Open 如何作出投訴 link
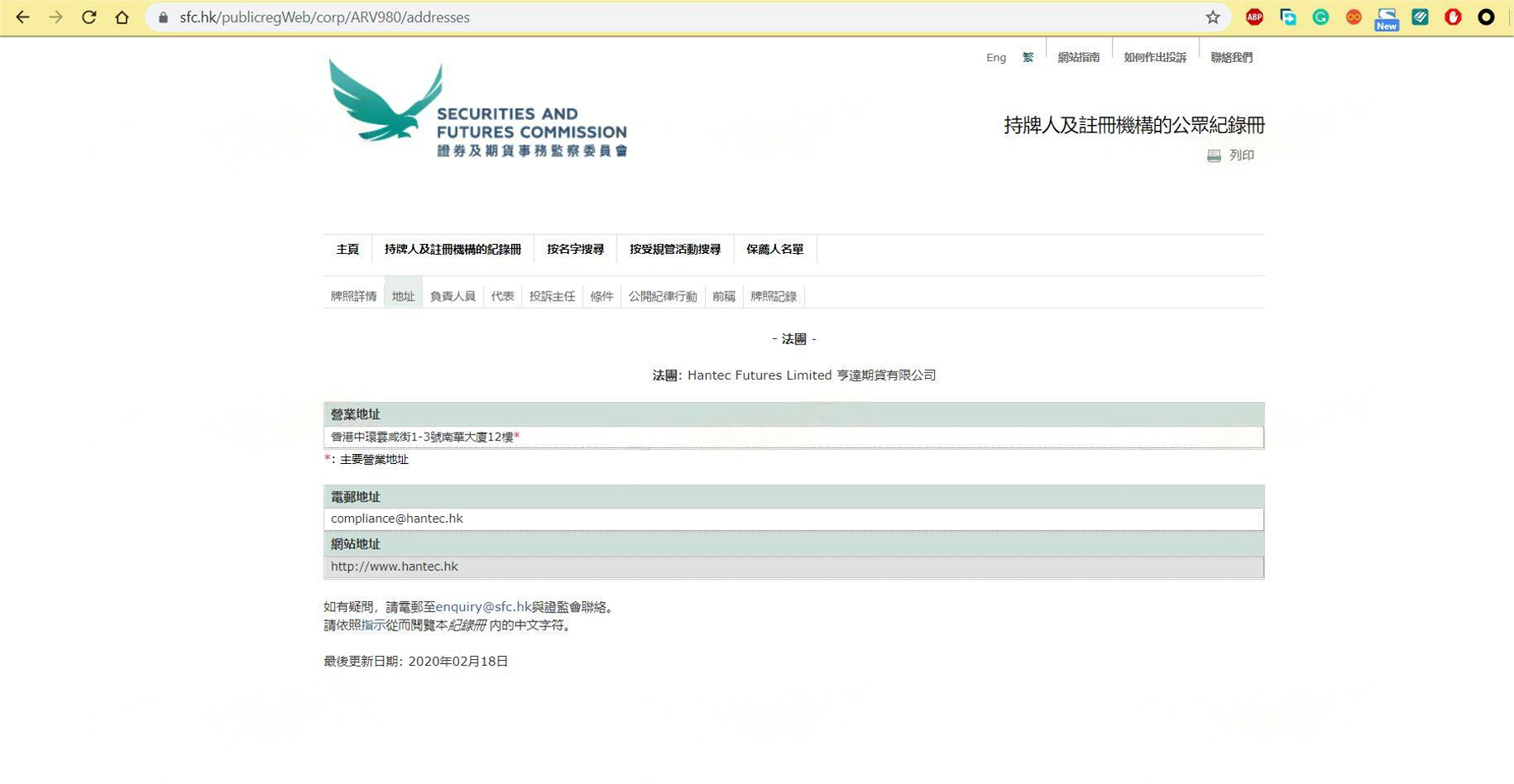This screenshot has width=1514, height=784. click(1155, 57)
